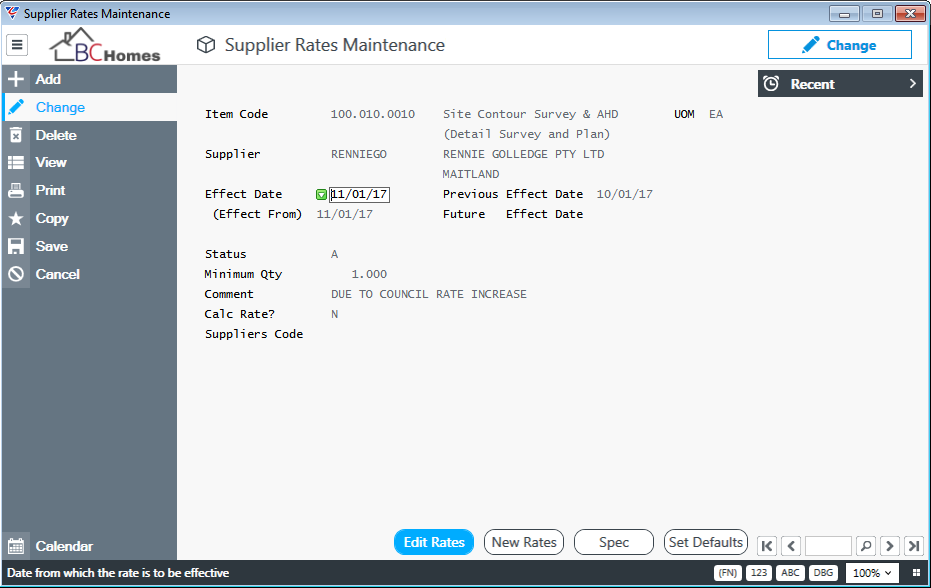Click item code 100.010.0010

372,114
